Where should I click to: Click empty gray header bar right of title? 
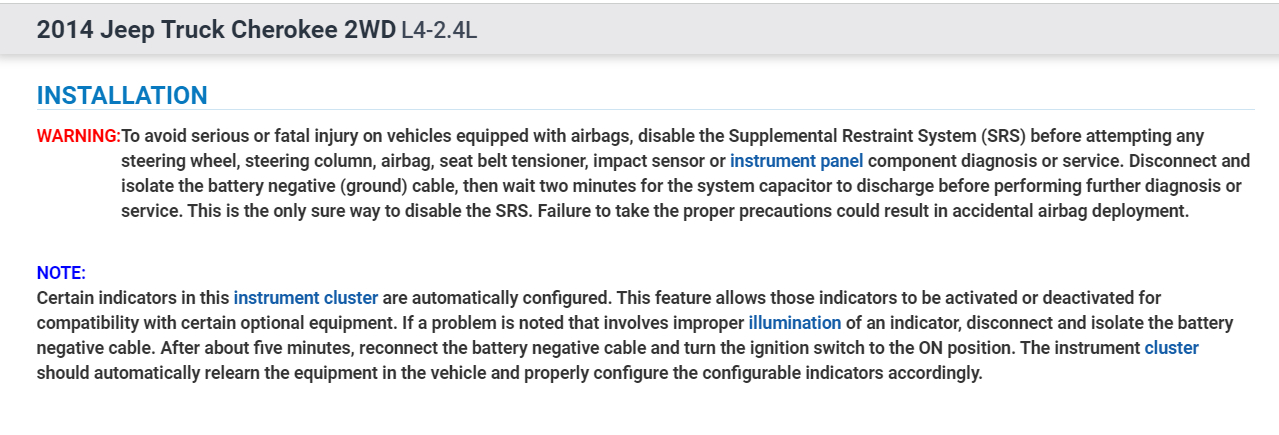tap(850, 29)
